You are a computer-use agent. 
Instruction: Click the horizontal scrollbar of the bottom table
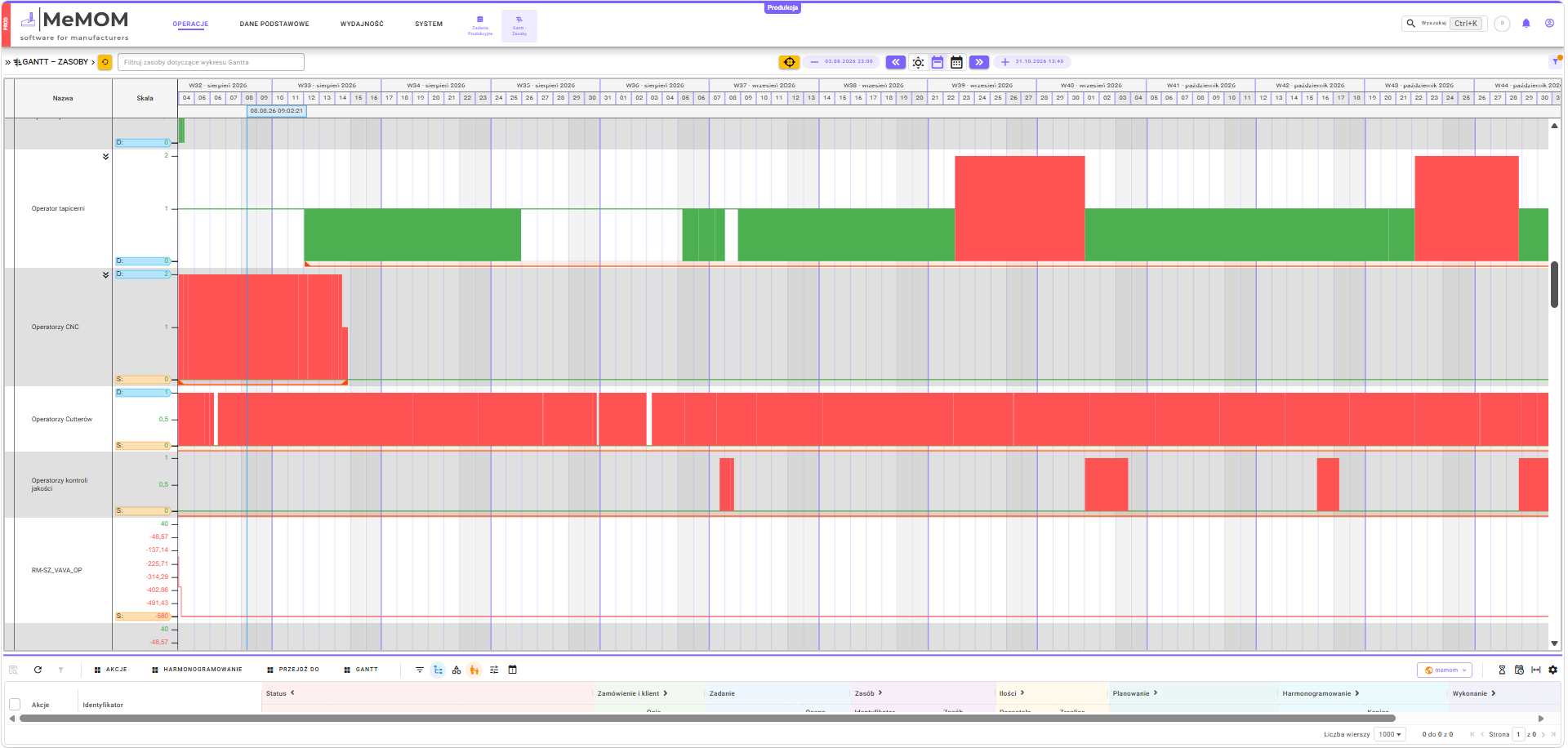(707, 719)
